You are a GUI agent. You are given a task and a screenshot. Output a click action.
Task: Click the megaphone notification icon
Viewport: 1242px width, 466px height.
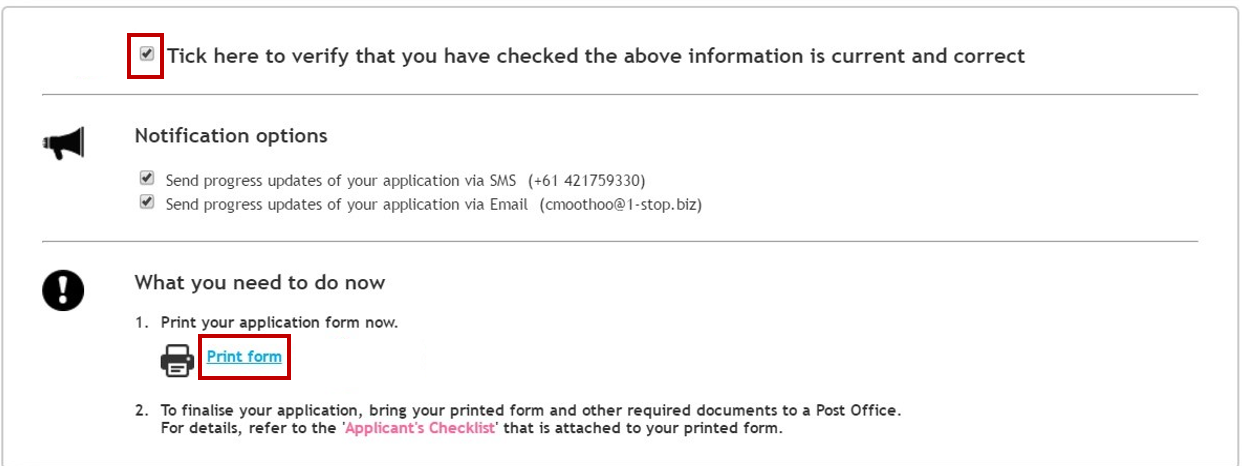coord(63,144)
